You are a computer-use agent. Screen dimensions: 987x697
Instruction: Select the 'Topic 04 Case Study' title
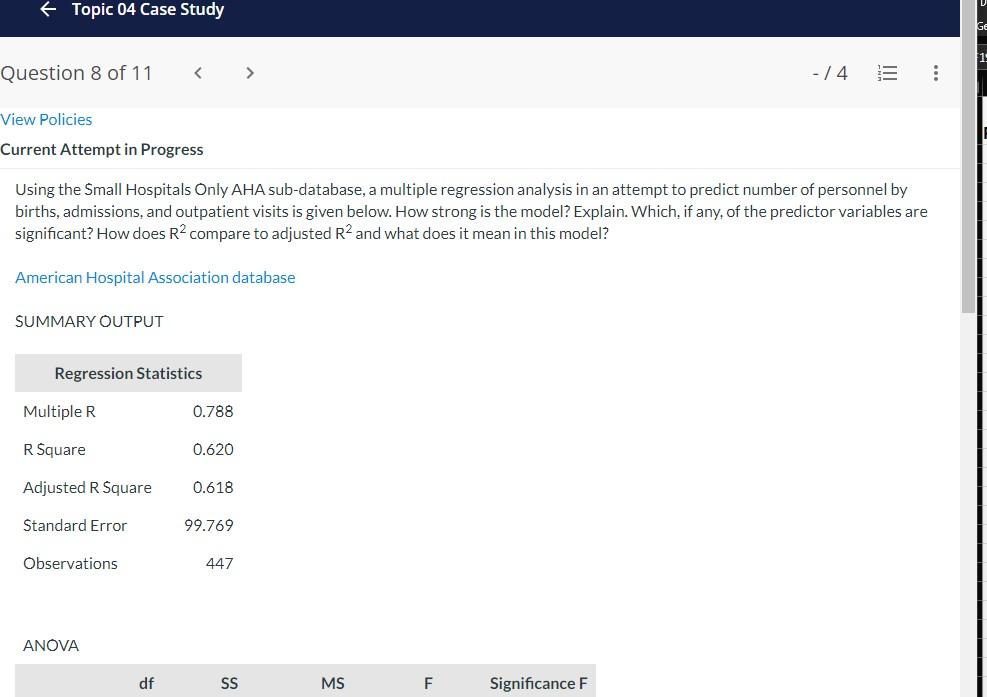148,9
